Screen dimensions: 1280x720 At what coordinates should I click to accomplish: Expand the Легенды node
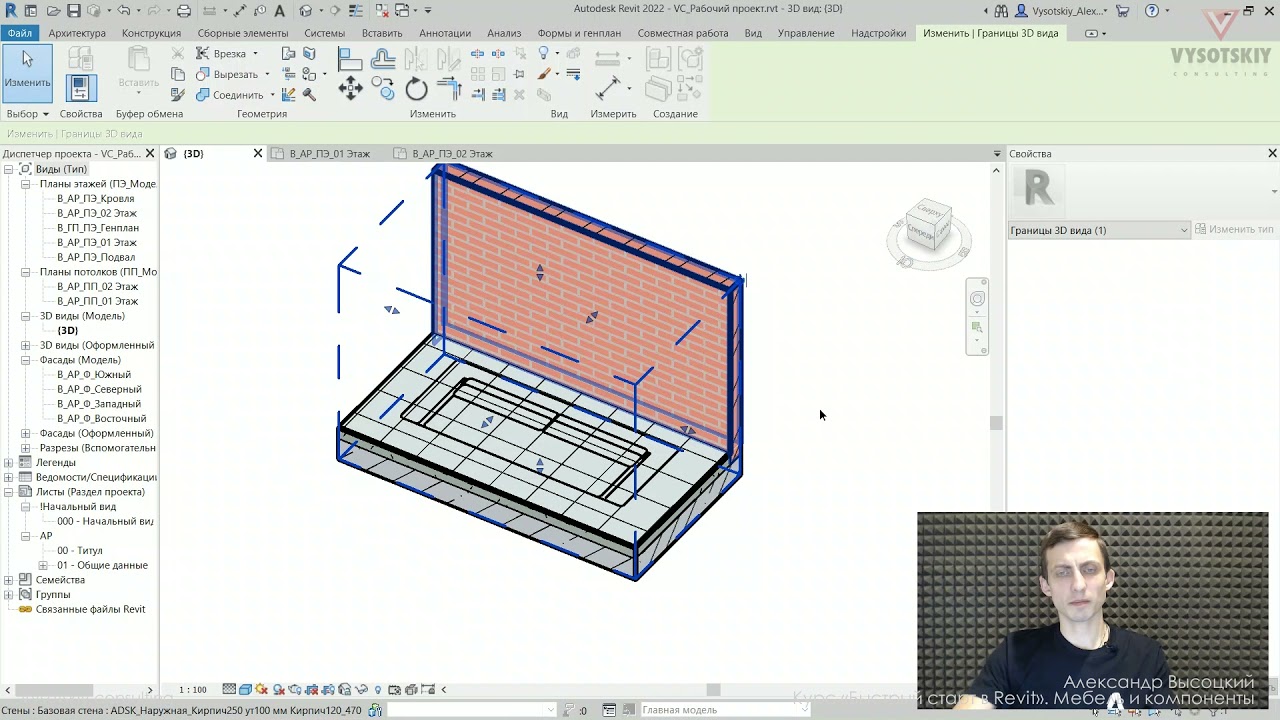(x=9, y=463)
